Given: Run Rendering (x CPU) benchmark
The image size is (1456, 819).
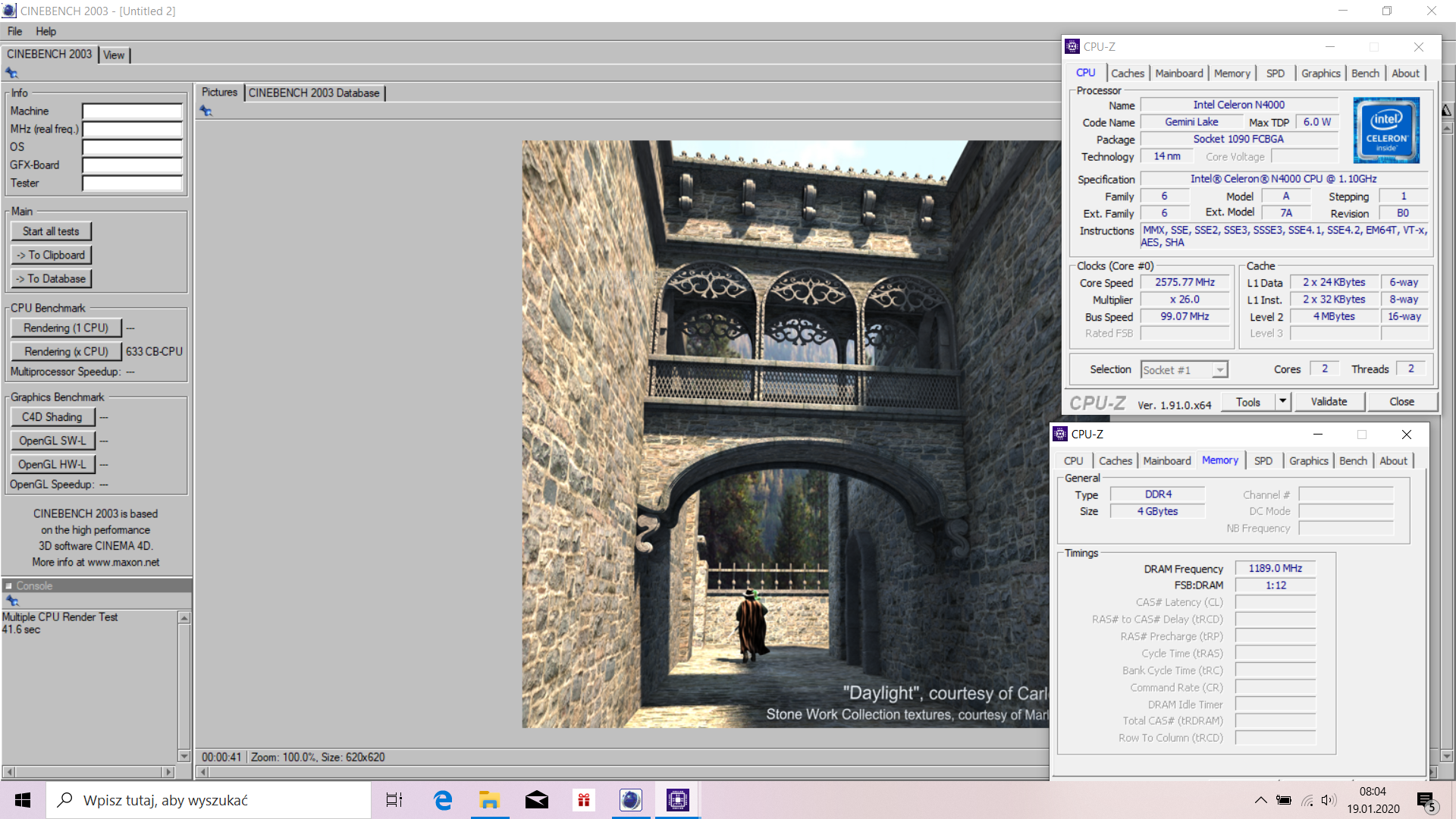Looking at the screenshot, I should click(66, 351).
